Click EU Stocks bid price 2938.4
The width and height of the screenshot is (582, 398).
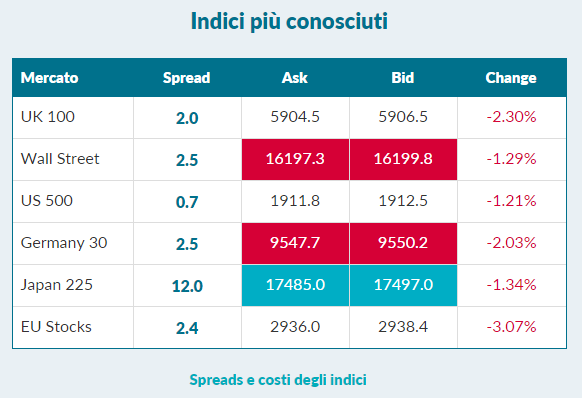[x=403, y=327]
